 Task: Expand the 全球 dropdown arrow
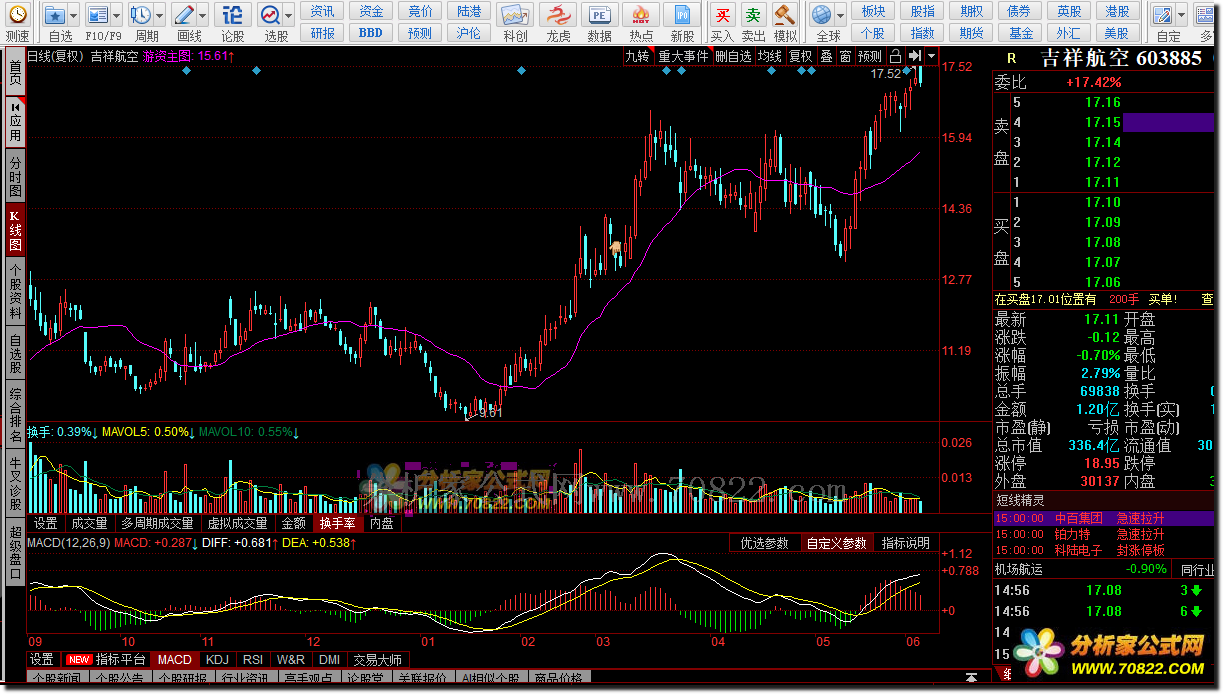point(841,16)
